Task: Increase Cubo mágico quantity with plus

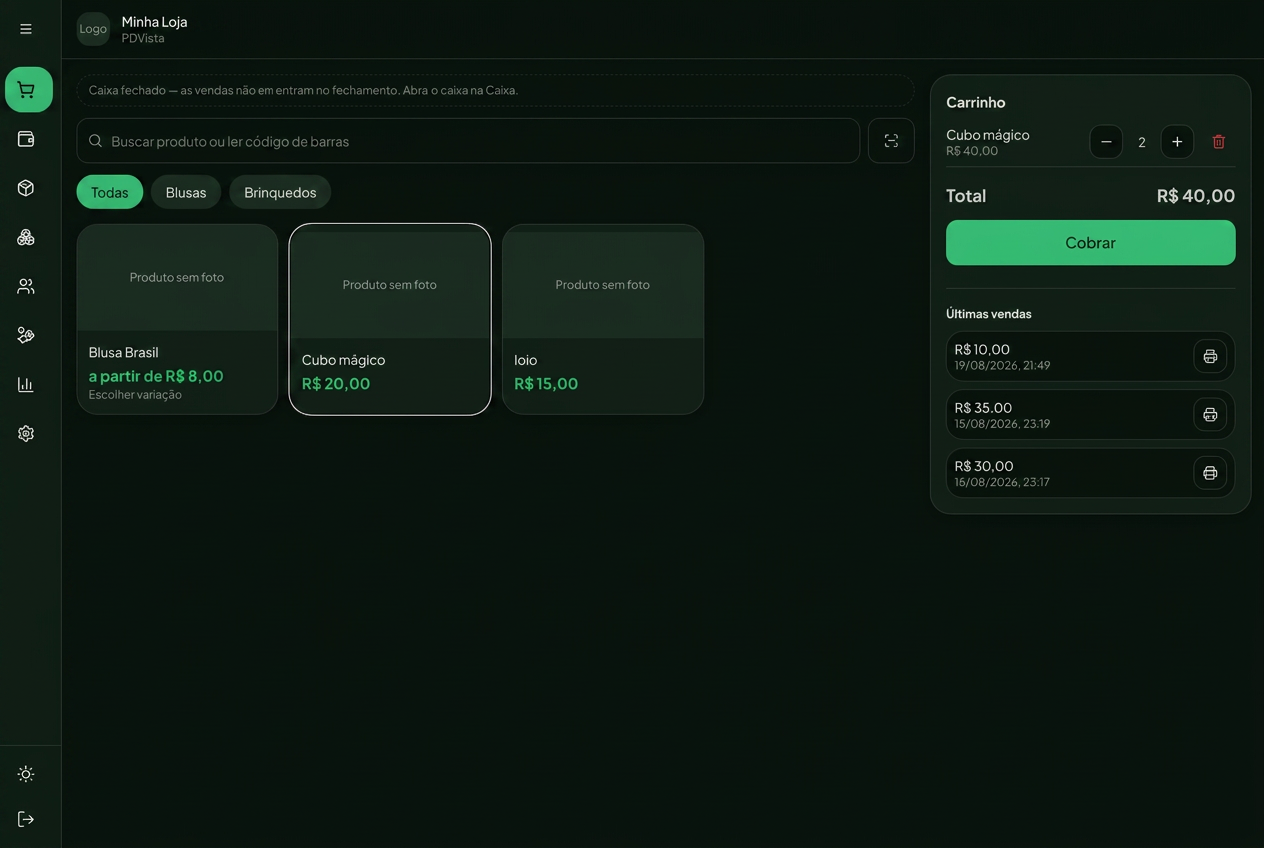Action: tap(1177, 142)
